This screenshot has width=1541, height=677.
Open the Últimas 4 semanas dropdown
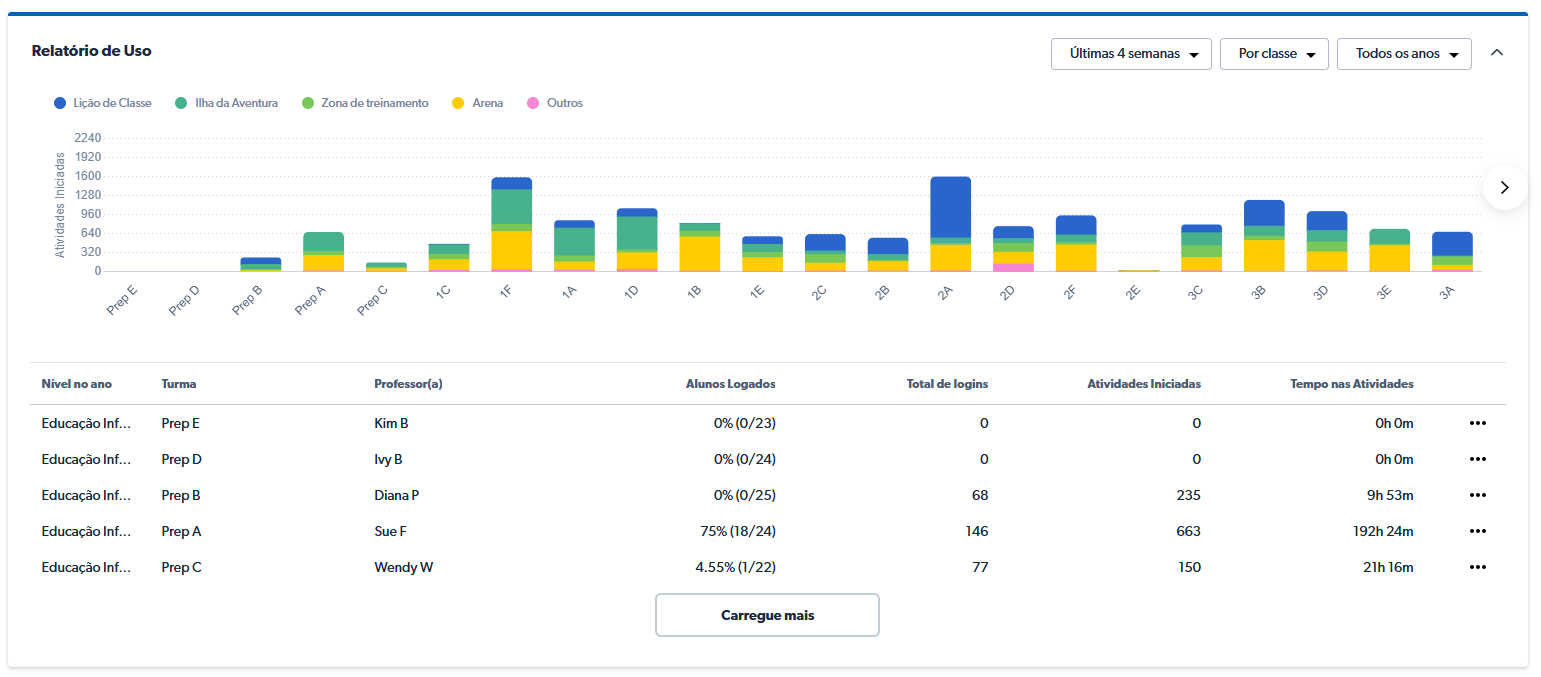tap(1131, 54)
